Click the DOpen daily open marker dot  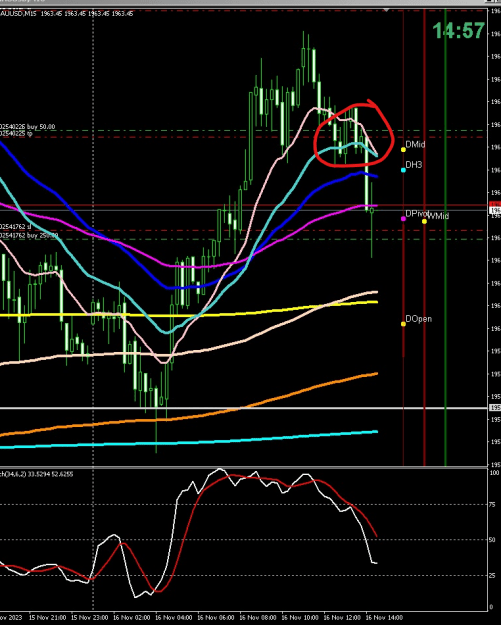click(x=403, y=324)
